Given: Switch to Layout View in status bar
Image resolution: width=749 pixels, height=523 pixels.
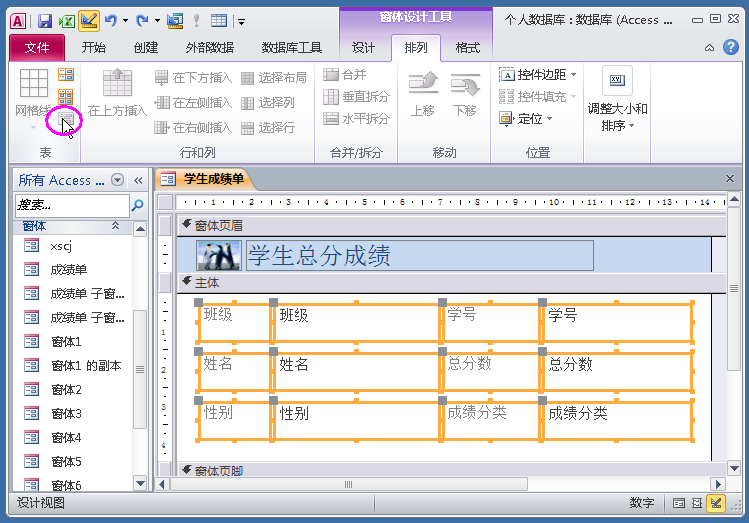Looking at the screenshot, I should [x=697, y=503].
